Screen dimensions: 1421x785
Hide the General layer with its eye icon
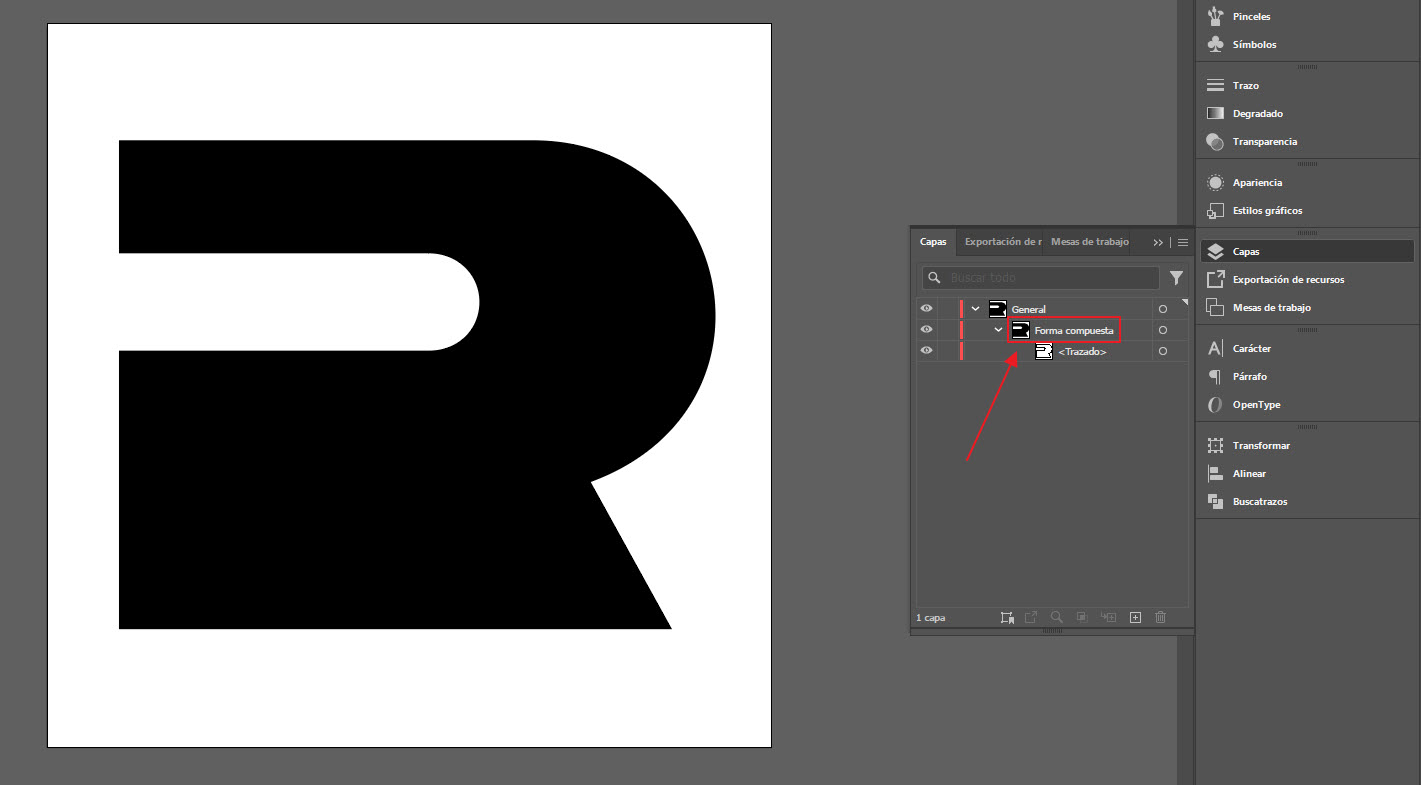[927, 309]
